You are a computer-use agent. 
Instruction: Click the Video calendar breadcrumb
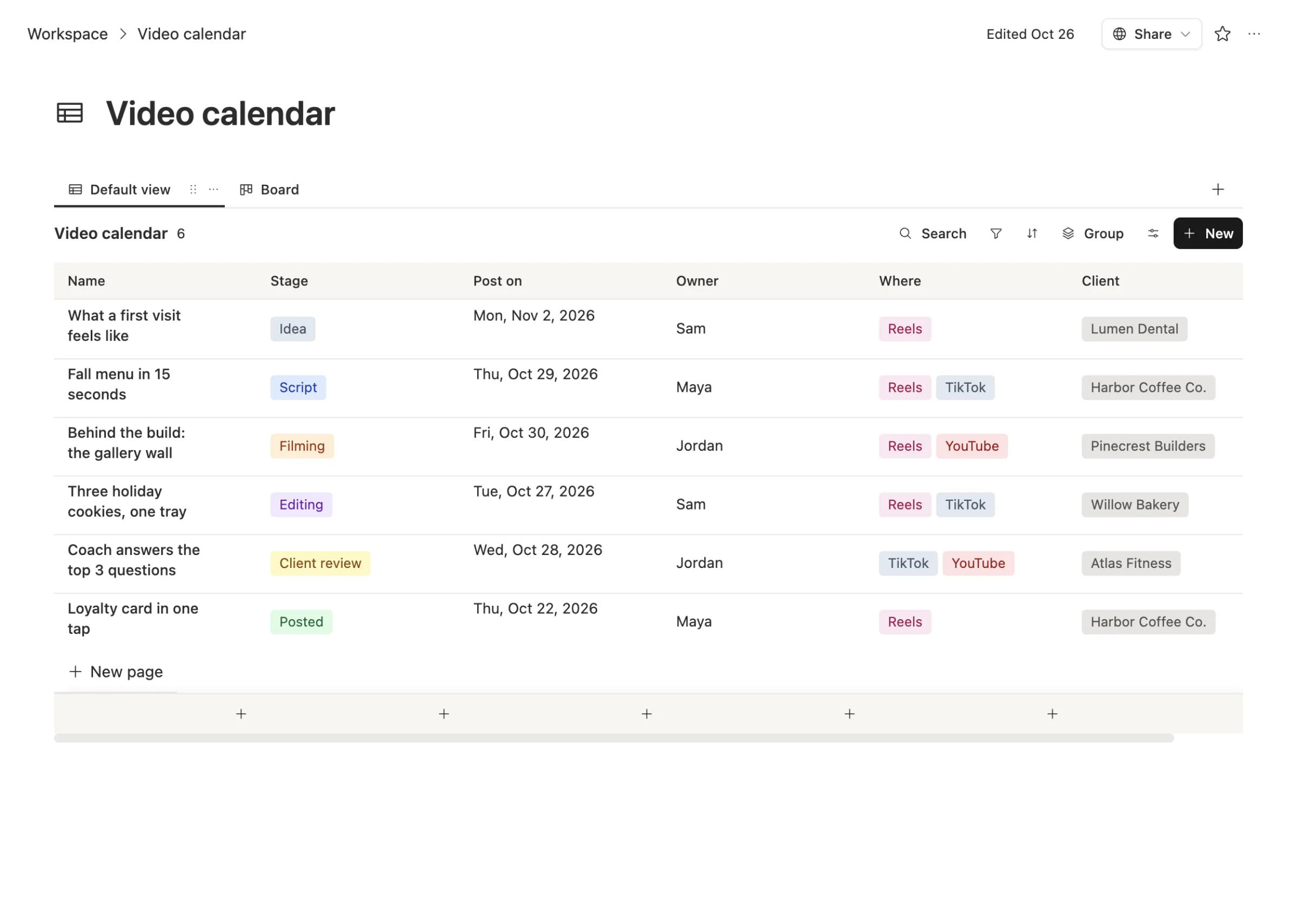click(x=192, y=34)
